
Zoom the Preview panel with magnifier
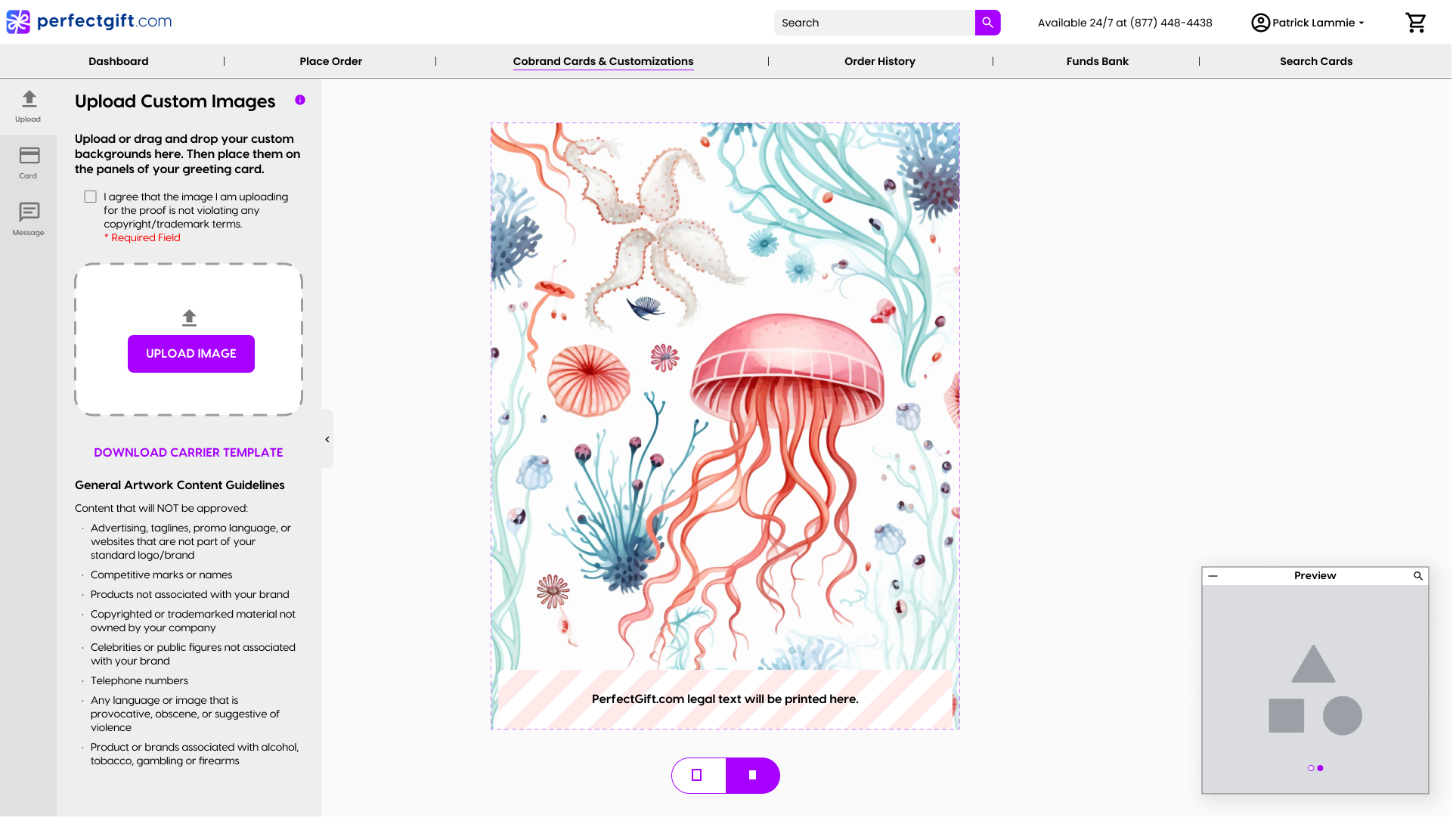pos(1418,576)
